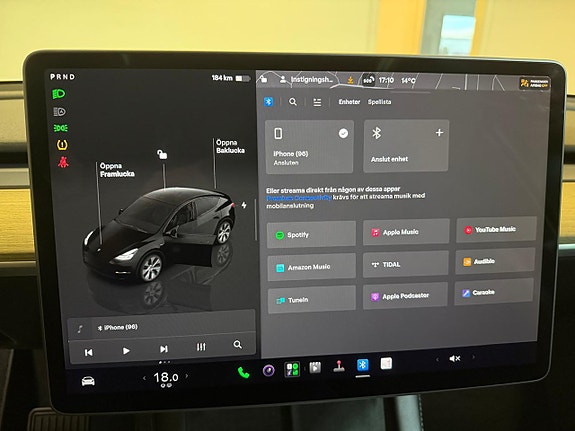Open Caraoke app
This screenshot has width=575, height=431.
pyautogui.click(x=494, y=292)
